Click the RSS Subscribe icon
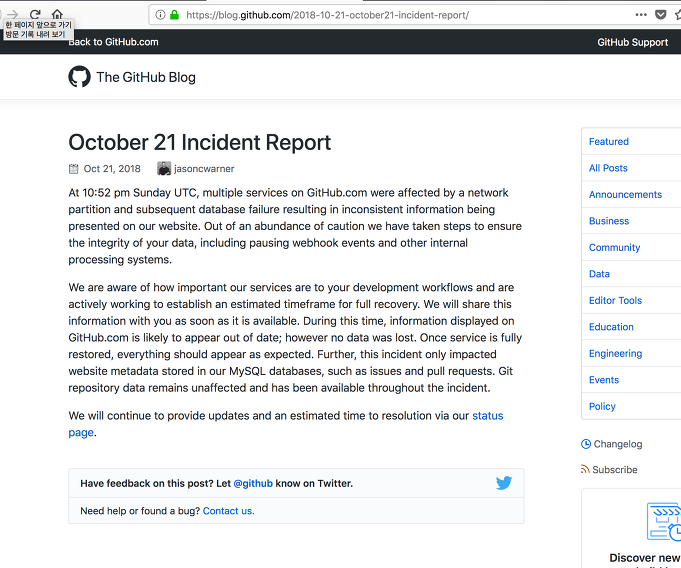Screen dimensions: 681x568 pyautogui.click(x=585, y=469)
